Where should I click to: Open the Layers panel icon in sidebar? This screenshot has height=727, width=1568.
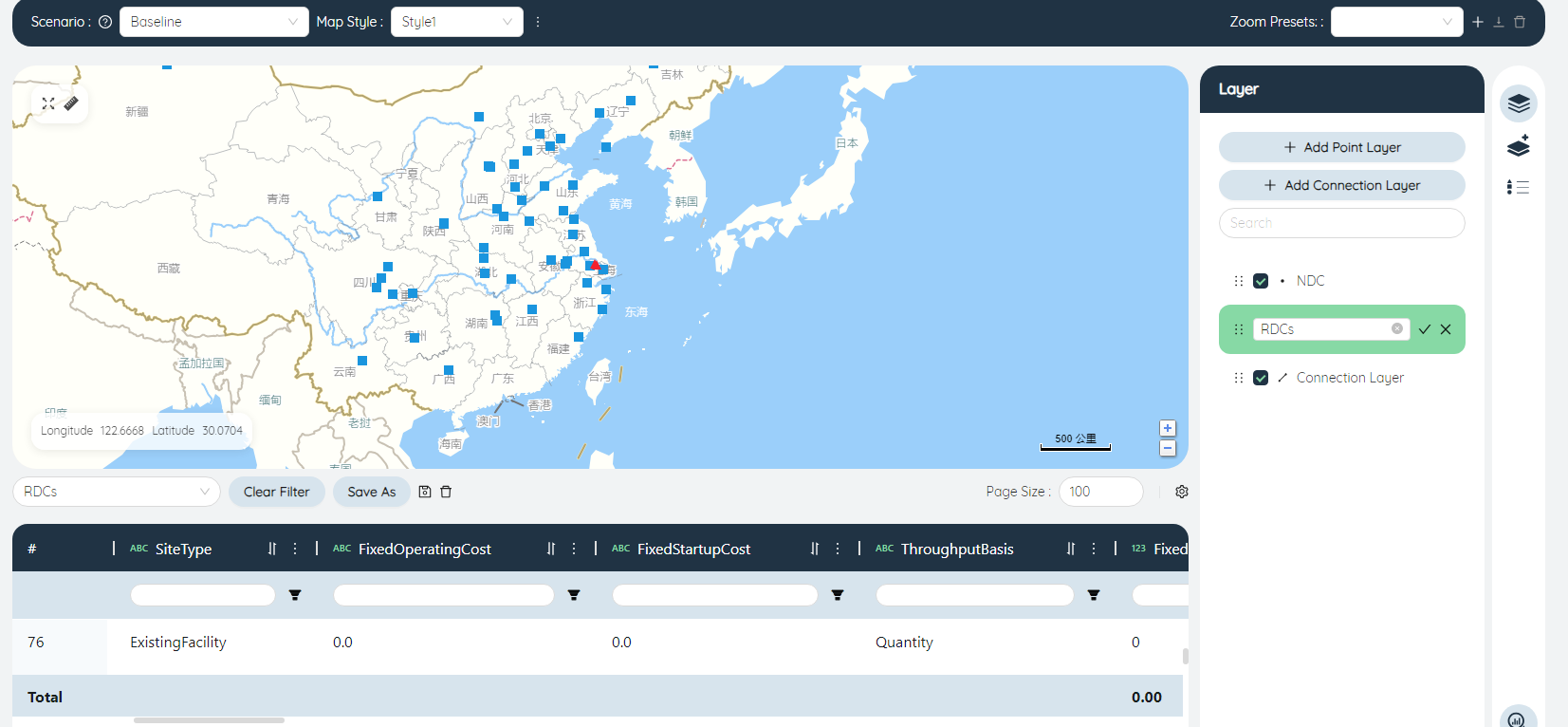pyautogui.click(x=1519, y=103)
